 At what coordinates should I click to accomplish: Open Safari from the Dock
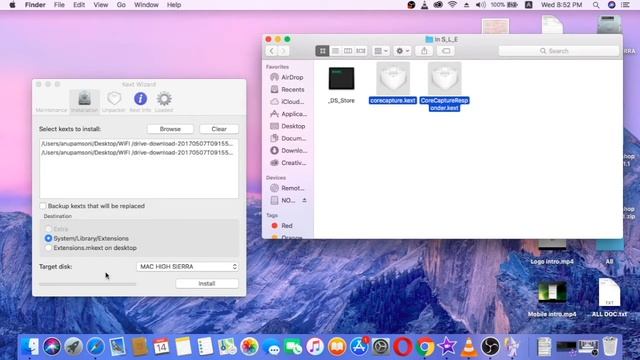[x=96, y=347]
